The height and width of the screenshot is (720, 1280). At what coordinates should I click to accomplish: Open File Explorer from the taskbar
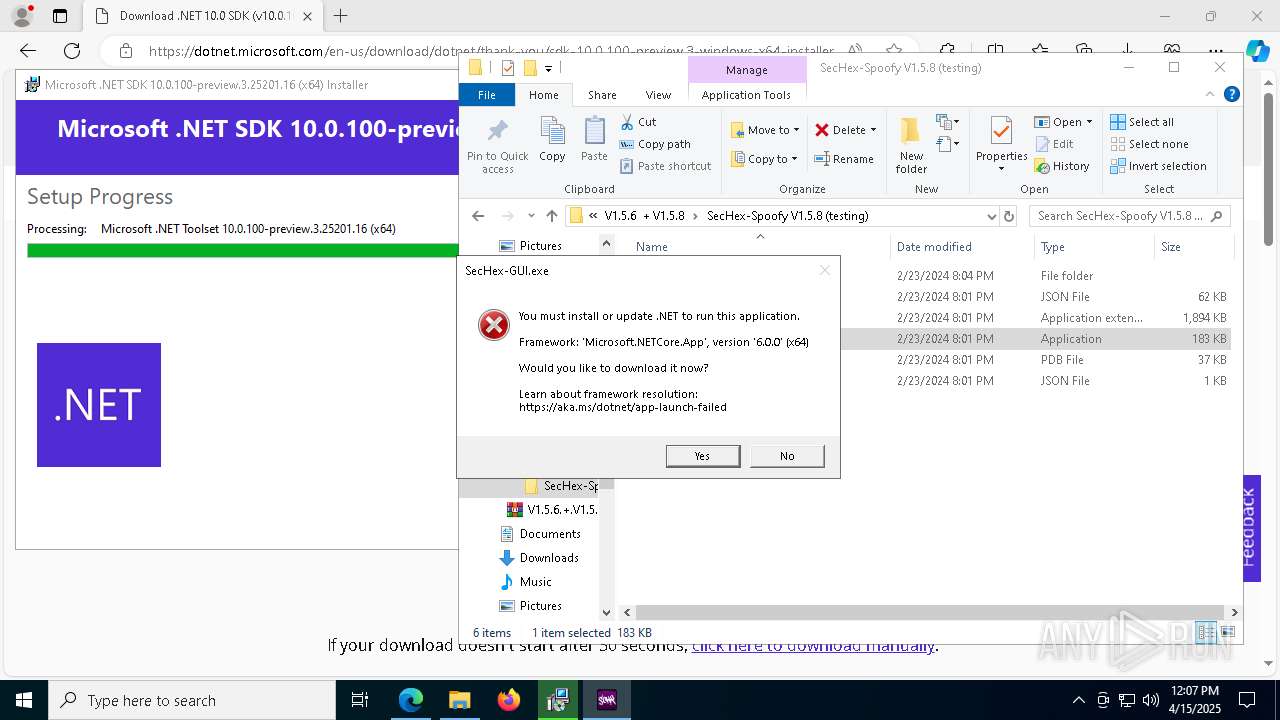click(460, 700)
